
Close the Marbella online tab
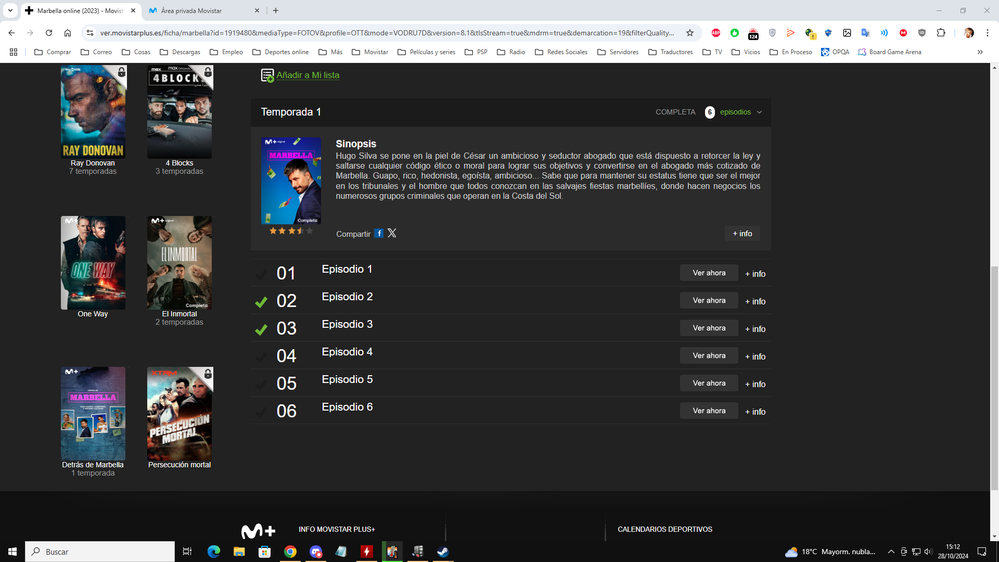[133, 11]
